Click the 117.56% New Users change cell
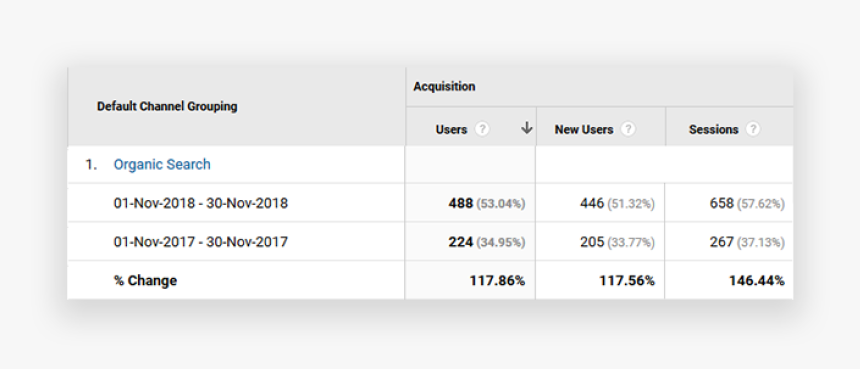 click(x=627, y=281)
